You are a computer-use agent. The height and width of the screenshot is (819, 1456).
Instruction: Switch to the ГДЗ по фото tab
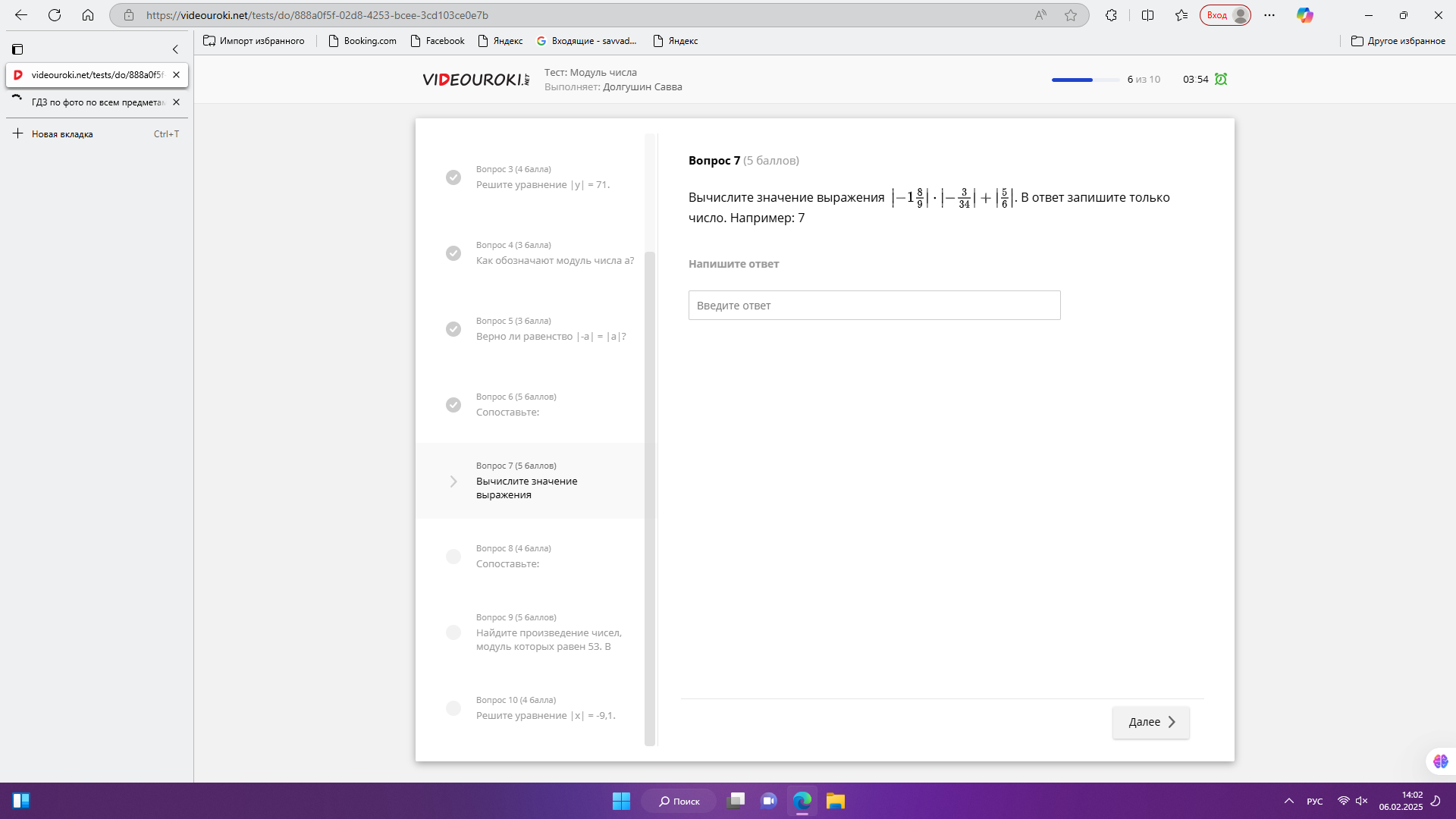coord(97,102)
